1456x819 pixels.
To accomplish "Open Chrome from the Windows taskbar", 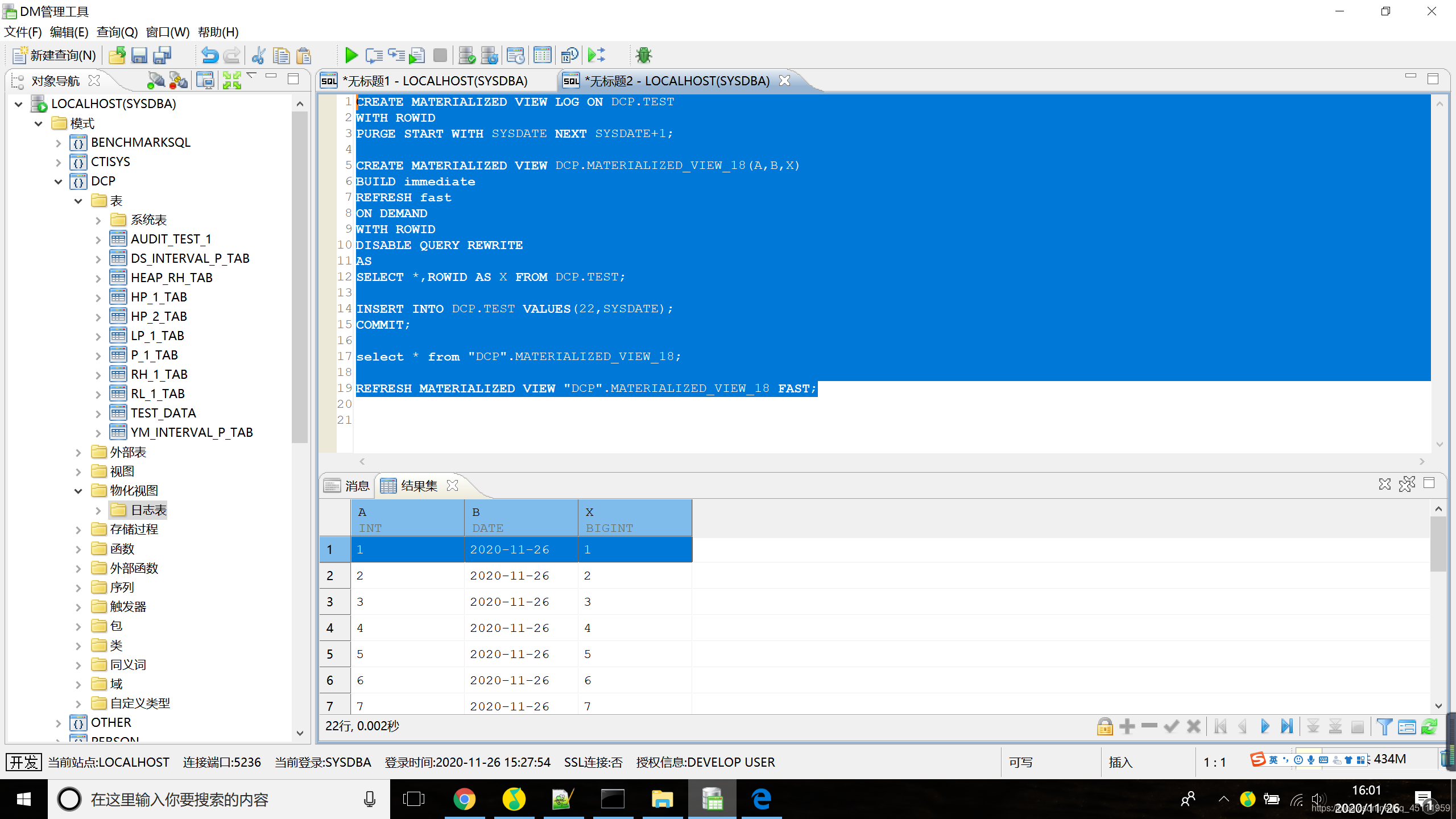I will 464,799.
